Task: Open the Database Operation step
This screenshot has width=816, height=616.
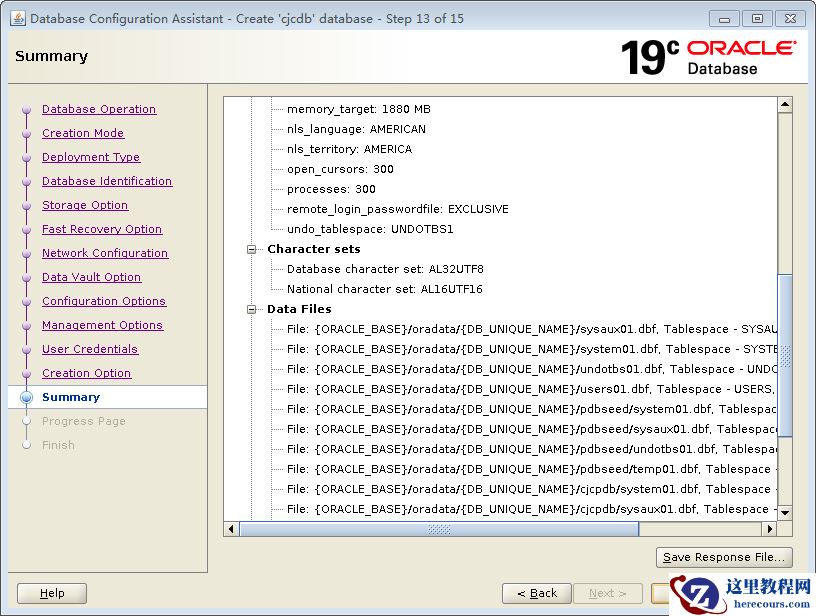Action: [x=99, y=109]
